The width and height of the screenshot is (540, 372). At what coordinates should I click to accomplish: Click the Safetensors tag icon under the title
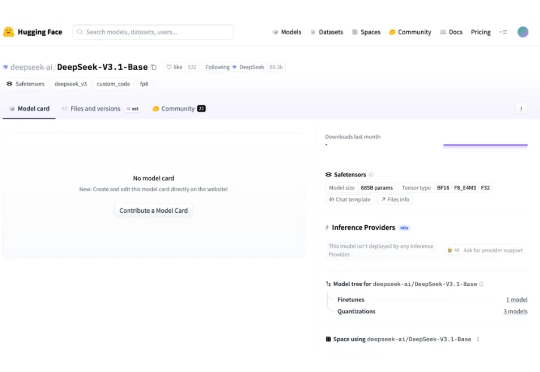coord(9,84)
